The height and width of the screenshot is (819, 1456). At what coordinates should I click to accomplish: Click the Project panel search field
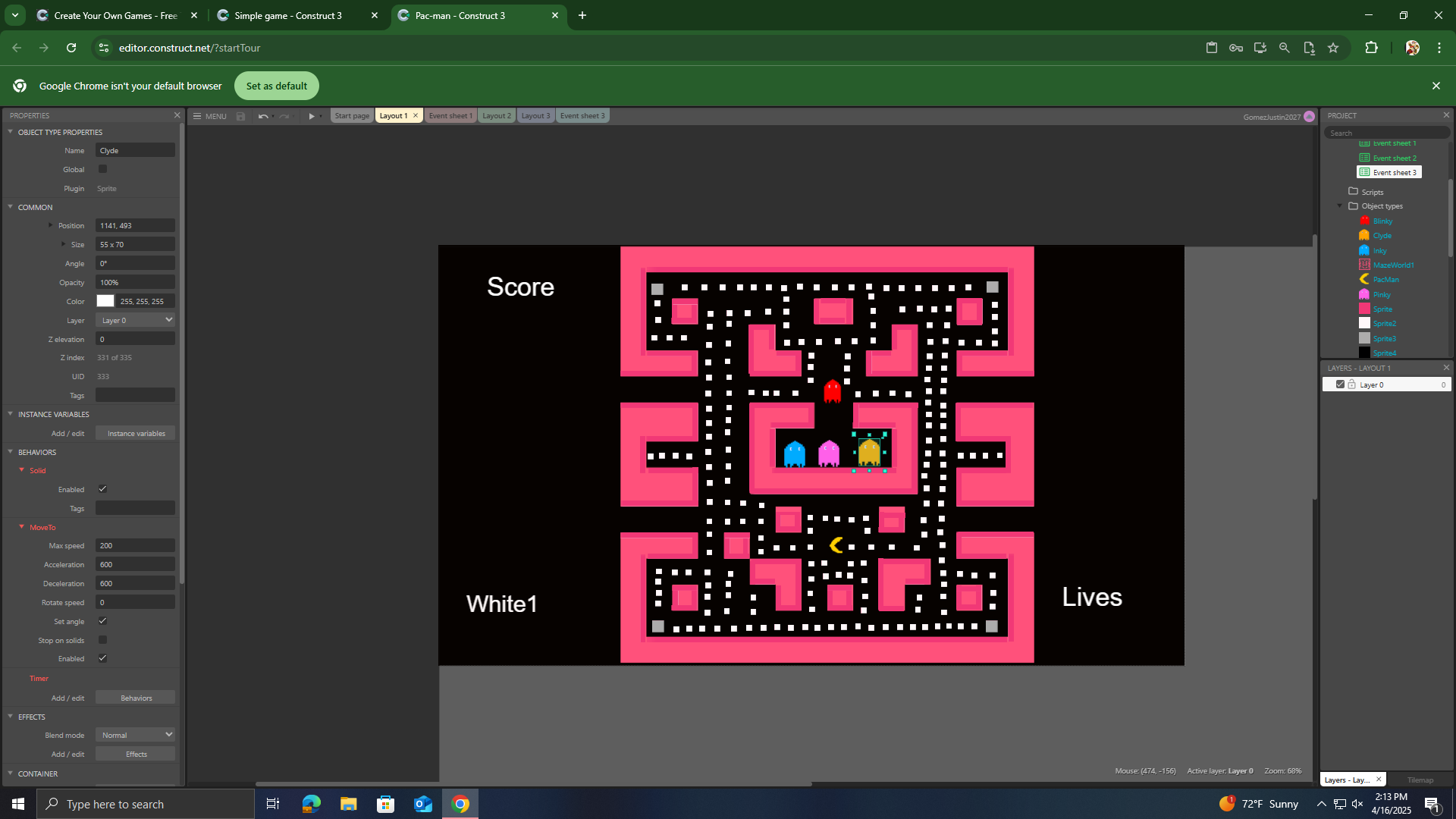[1387, 133]
